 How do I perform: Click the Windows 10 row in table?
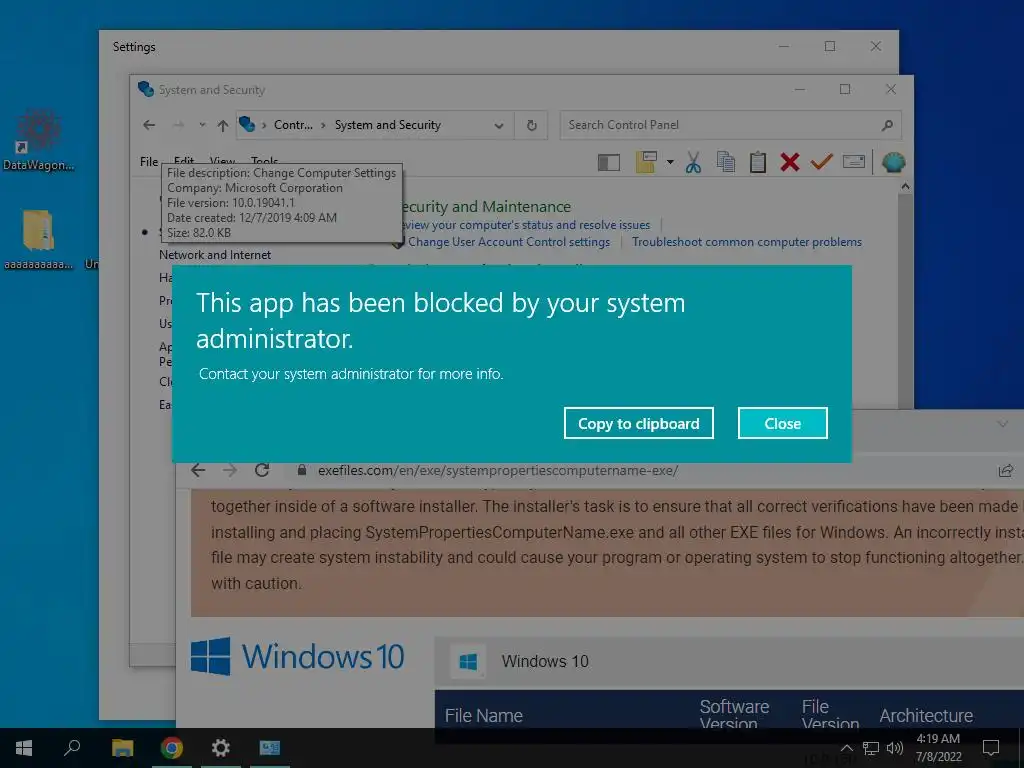coord(729,662)
